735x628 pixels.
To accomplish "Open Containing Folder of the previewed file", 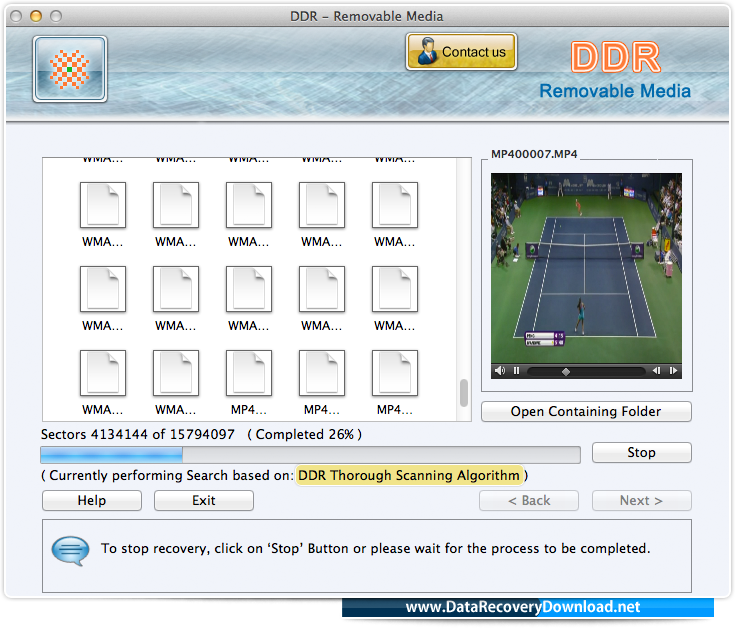I will 586,411.
